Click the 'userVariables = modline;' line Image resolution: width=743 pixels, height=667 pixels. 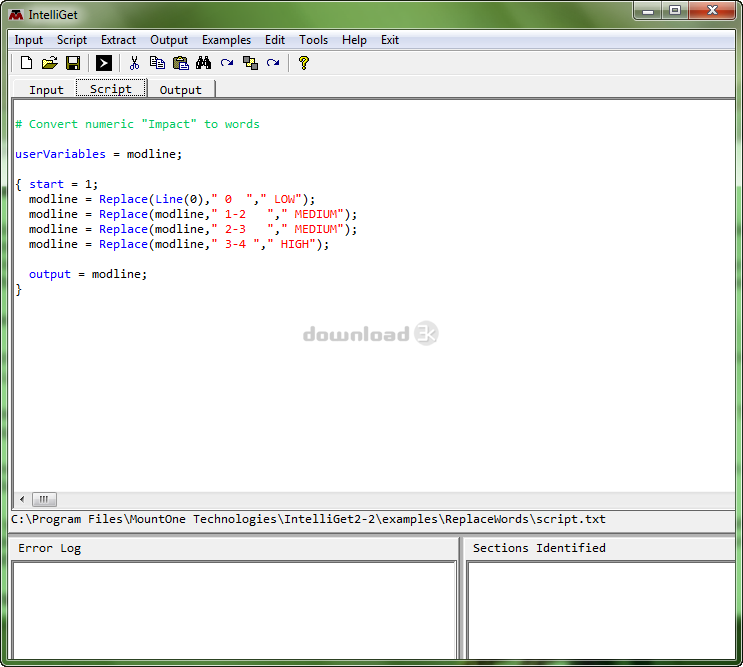(x=99, y=154)
